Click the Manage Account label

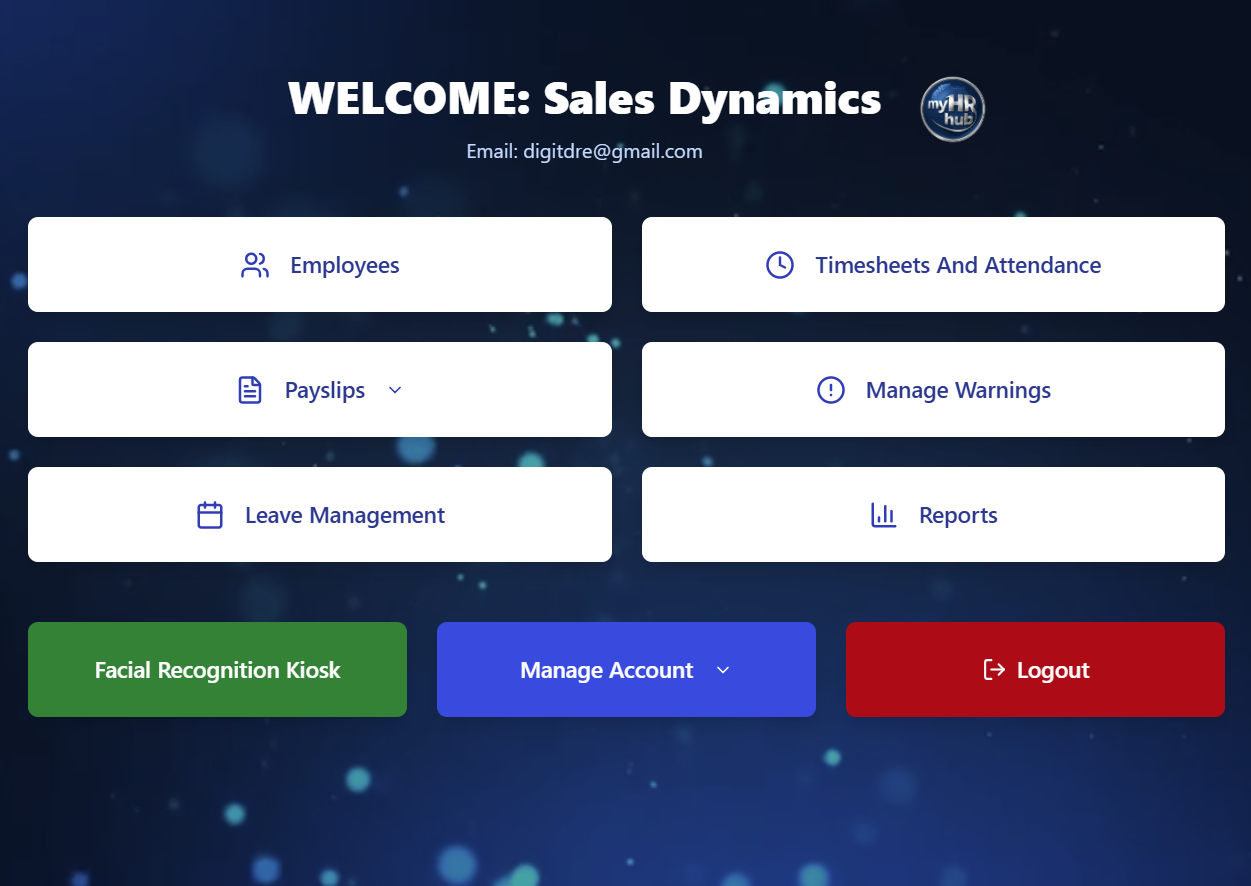607,670
